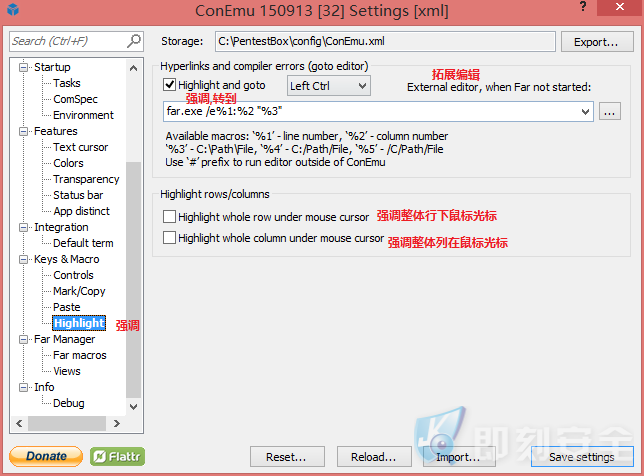The height and width of the screenshot is (476, 644).
Task: Open the Debug settings page
Action: [x=69, y=403]
